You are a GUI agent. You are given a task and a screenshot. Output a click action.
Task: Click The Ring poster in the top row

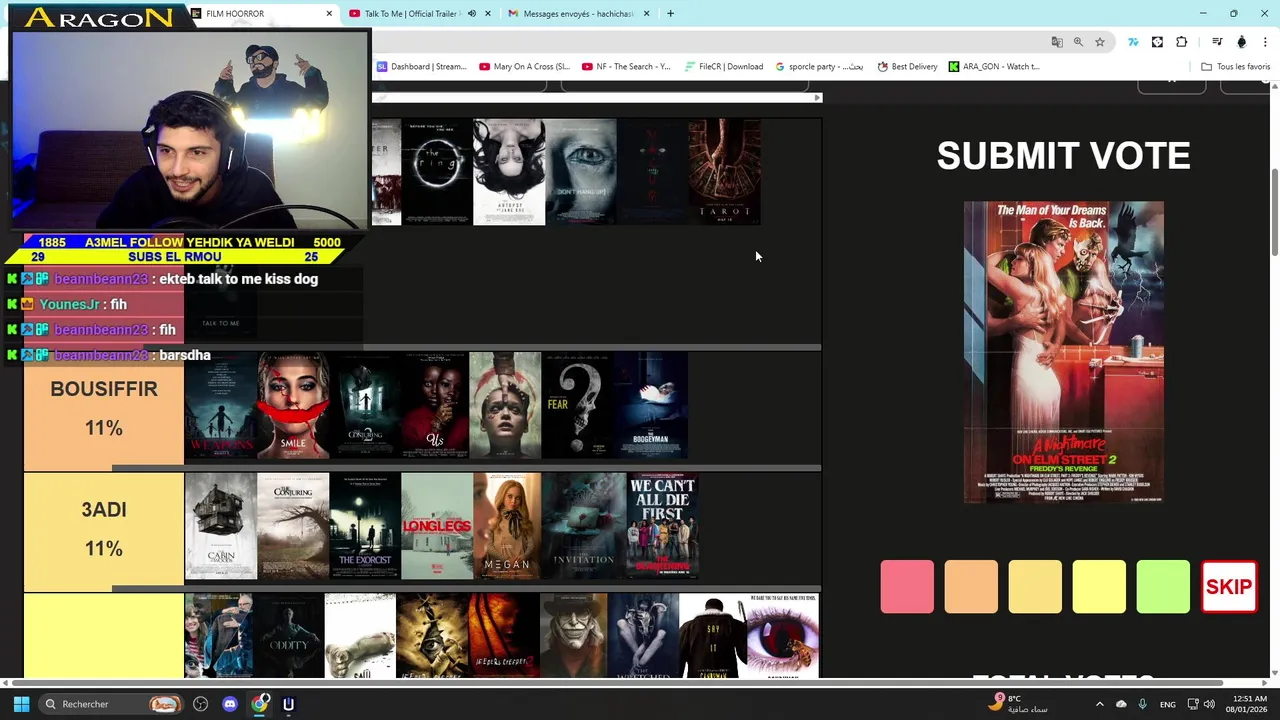pos(436,172)
